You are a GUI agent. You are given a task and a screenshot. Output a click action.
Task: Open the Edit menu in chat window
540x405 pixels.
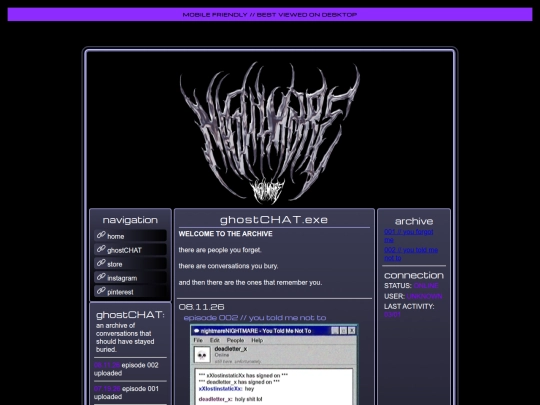pyautogui.click(x=215, y=340)
